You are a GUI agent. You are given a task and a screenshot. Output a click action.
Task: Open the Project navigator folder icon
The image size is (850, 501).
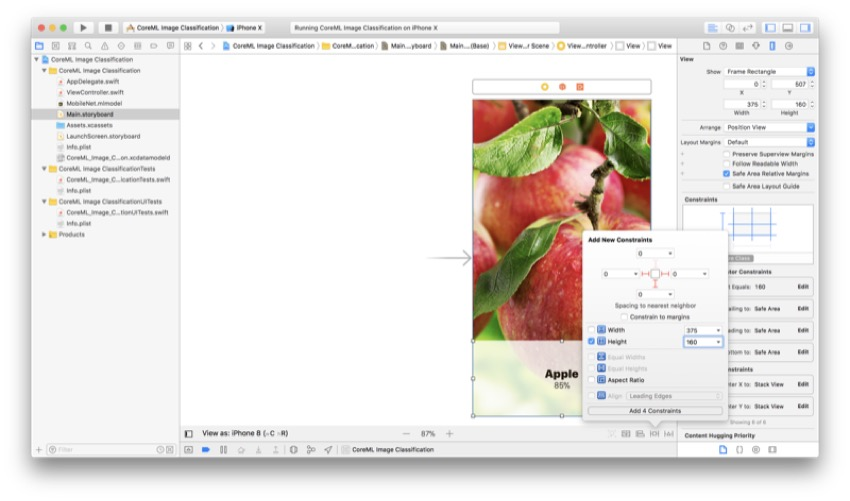(39, 46)
